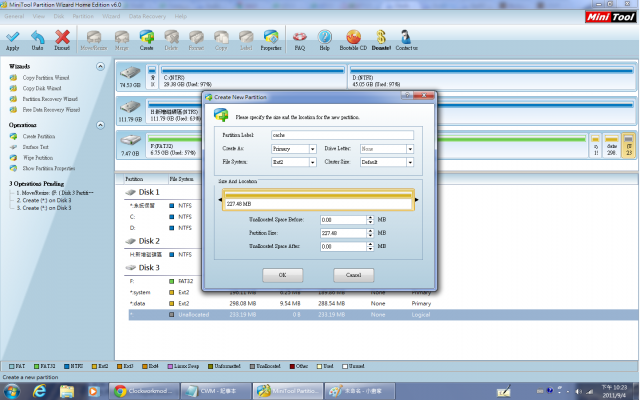The width and height of the screenshot is (640, 400).
Task: Click the 7.47 GB disk icon
Action: pos(130,141)
